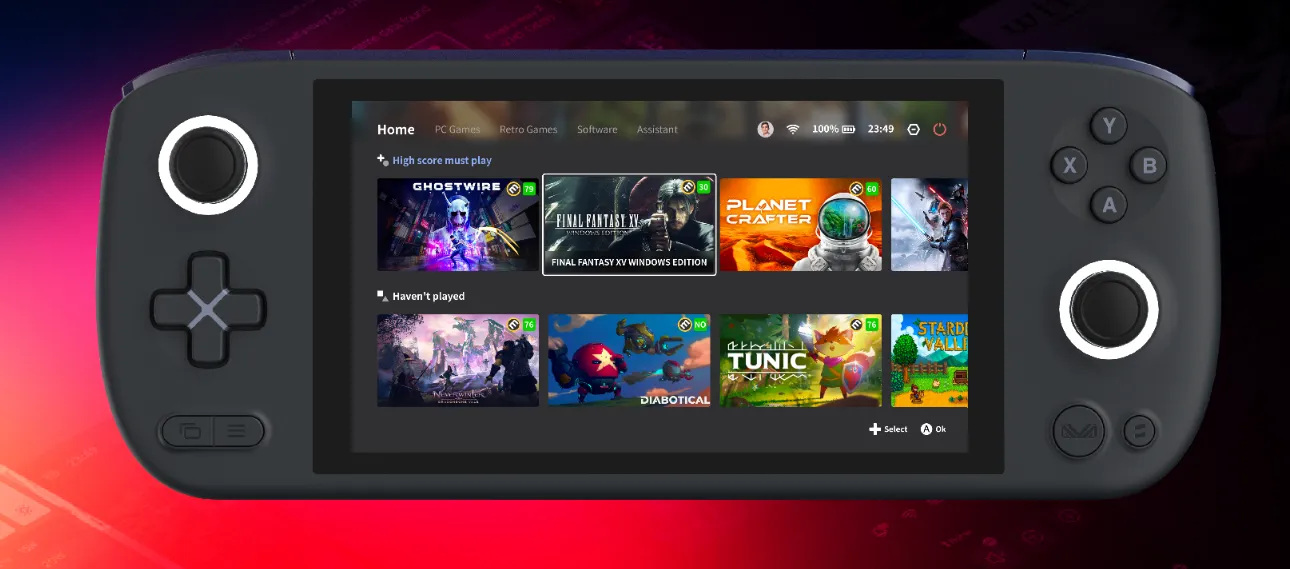Click the Home tab

pyautogui.click(x=395, y=129)
